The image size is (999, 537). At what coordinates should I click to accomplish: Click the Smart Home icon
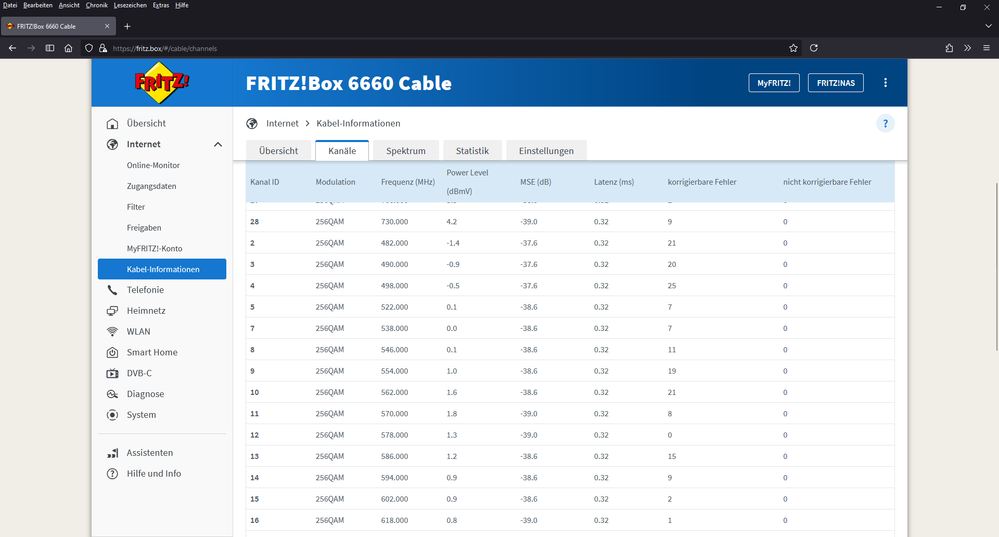(x=113, y=352)
